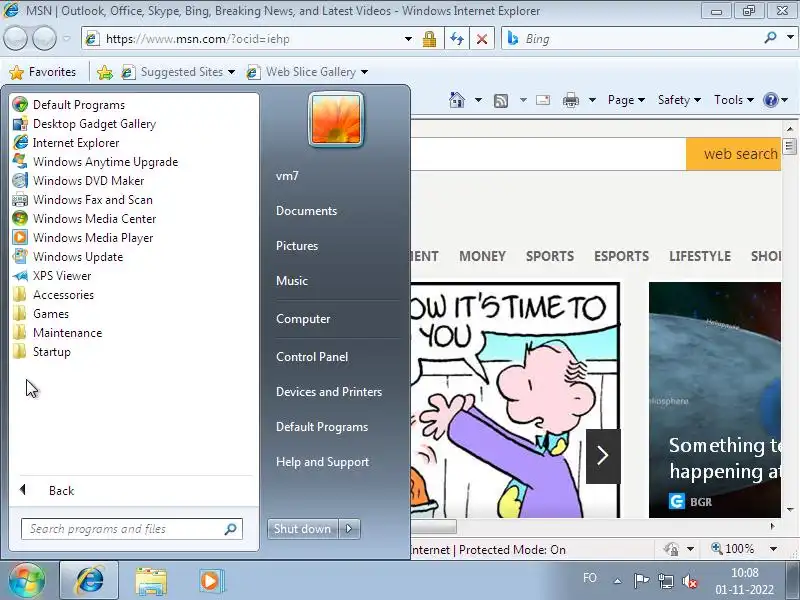Screen dimensions: 800x600
Task: Open Devices and Printers
Action: (329, 392)
